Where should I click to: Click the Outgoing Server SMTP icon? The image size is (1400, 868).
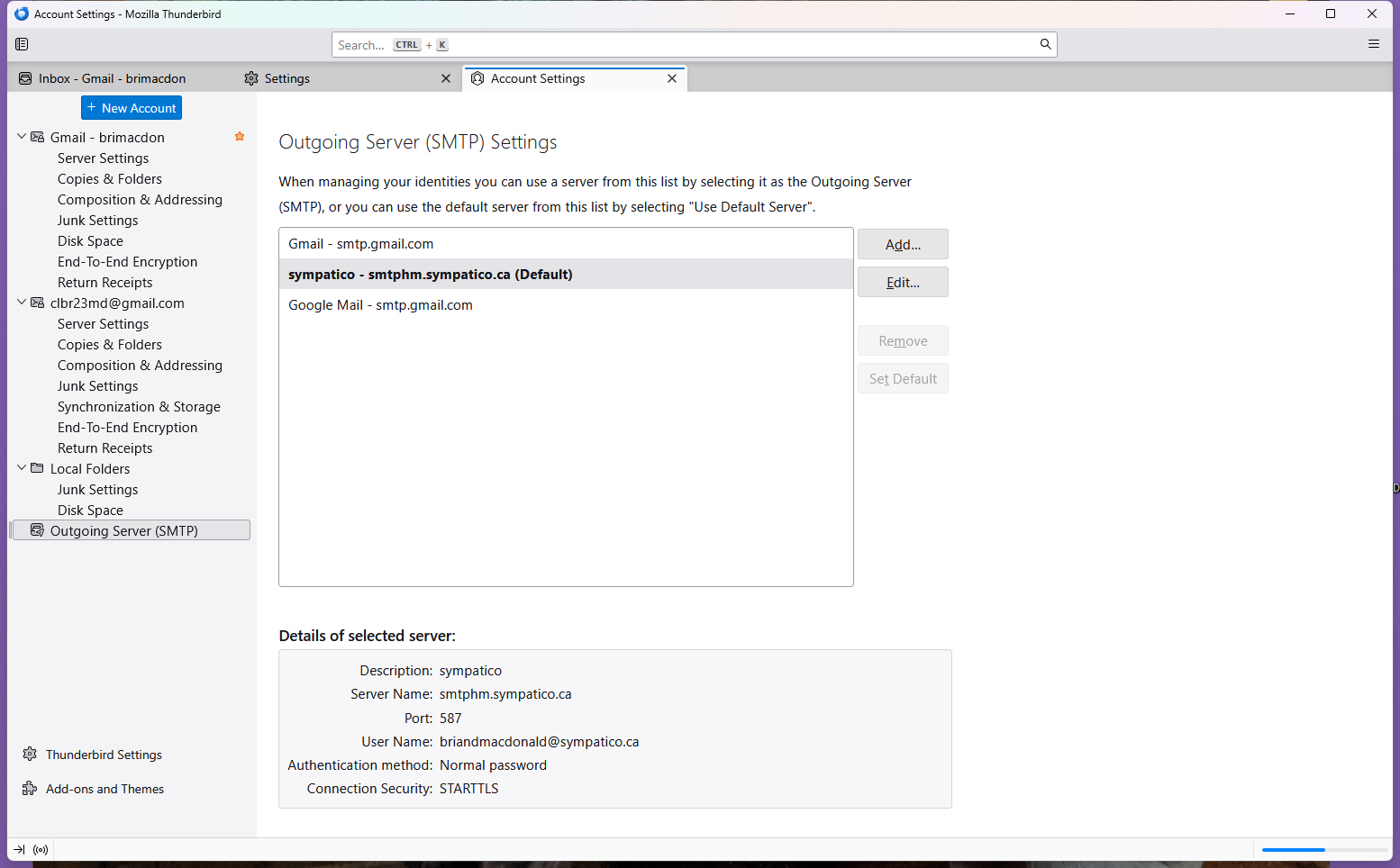tap(38, 530)
